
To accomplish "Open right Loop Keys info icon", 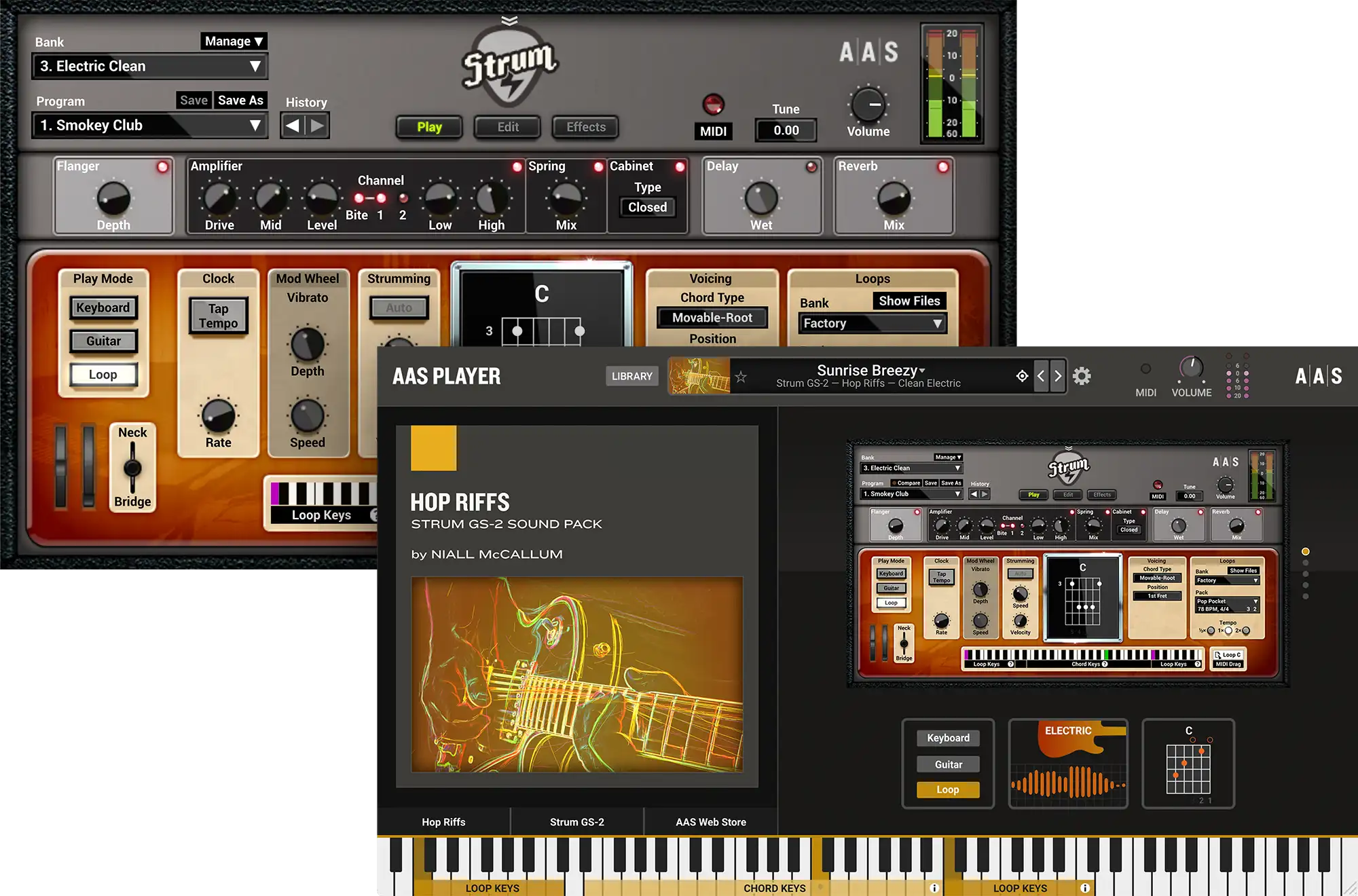I will (1085, 888).
